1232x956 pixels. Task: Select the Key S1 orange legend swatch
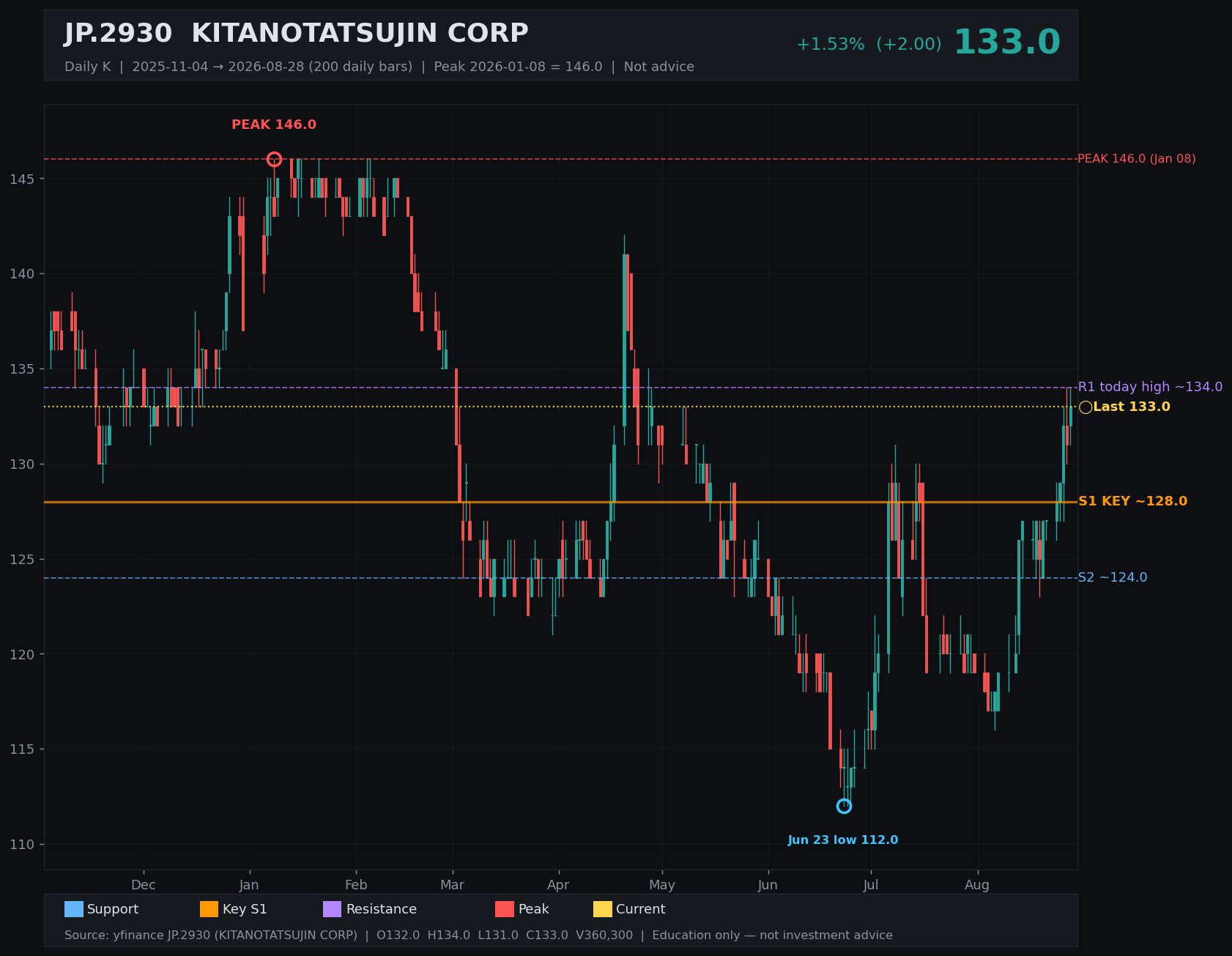click(x=209, y=909)
